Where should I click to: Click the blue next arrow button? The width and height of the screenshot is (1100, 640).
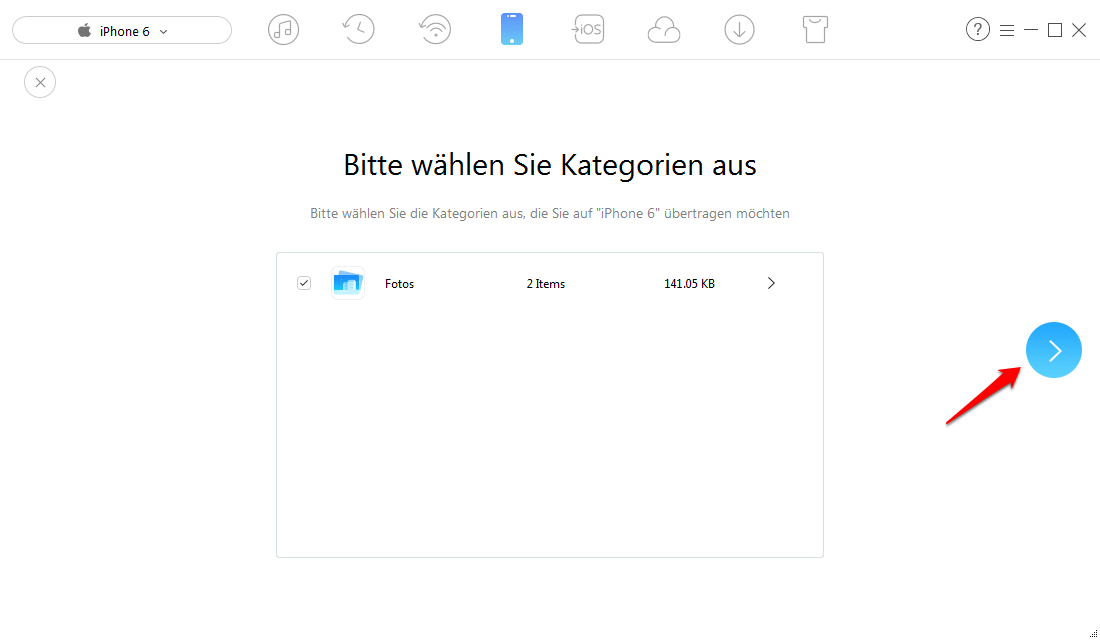[1054, 350]
